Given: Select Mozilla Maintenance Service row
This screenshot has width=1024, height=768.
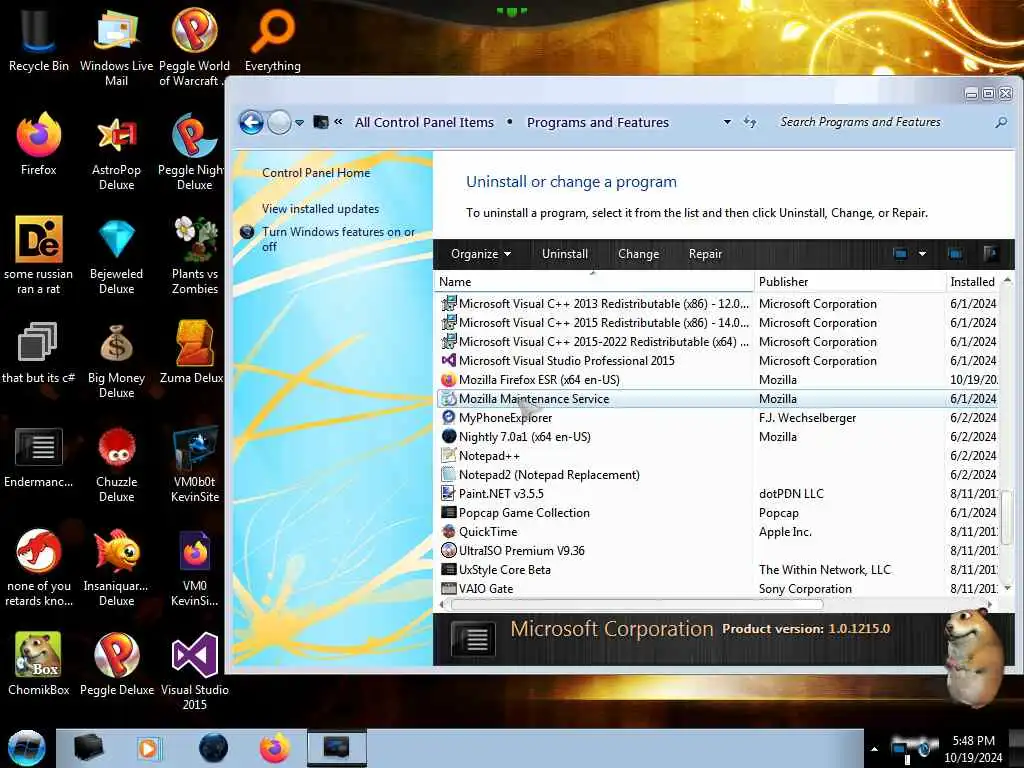Looking at the screenshot, I should (x=717, y=399).
